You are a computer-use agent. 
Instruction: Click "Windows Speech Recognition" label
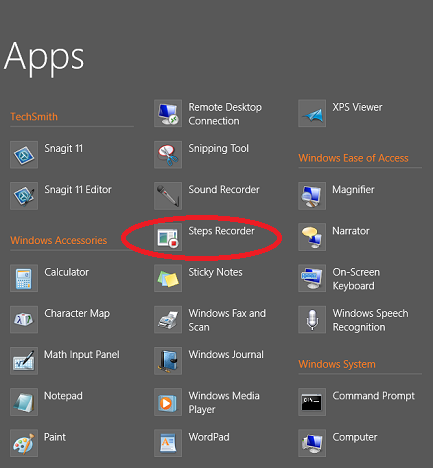370,320
